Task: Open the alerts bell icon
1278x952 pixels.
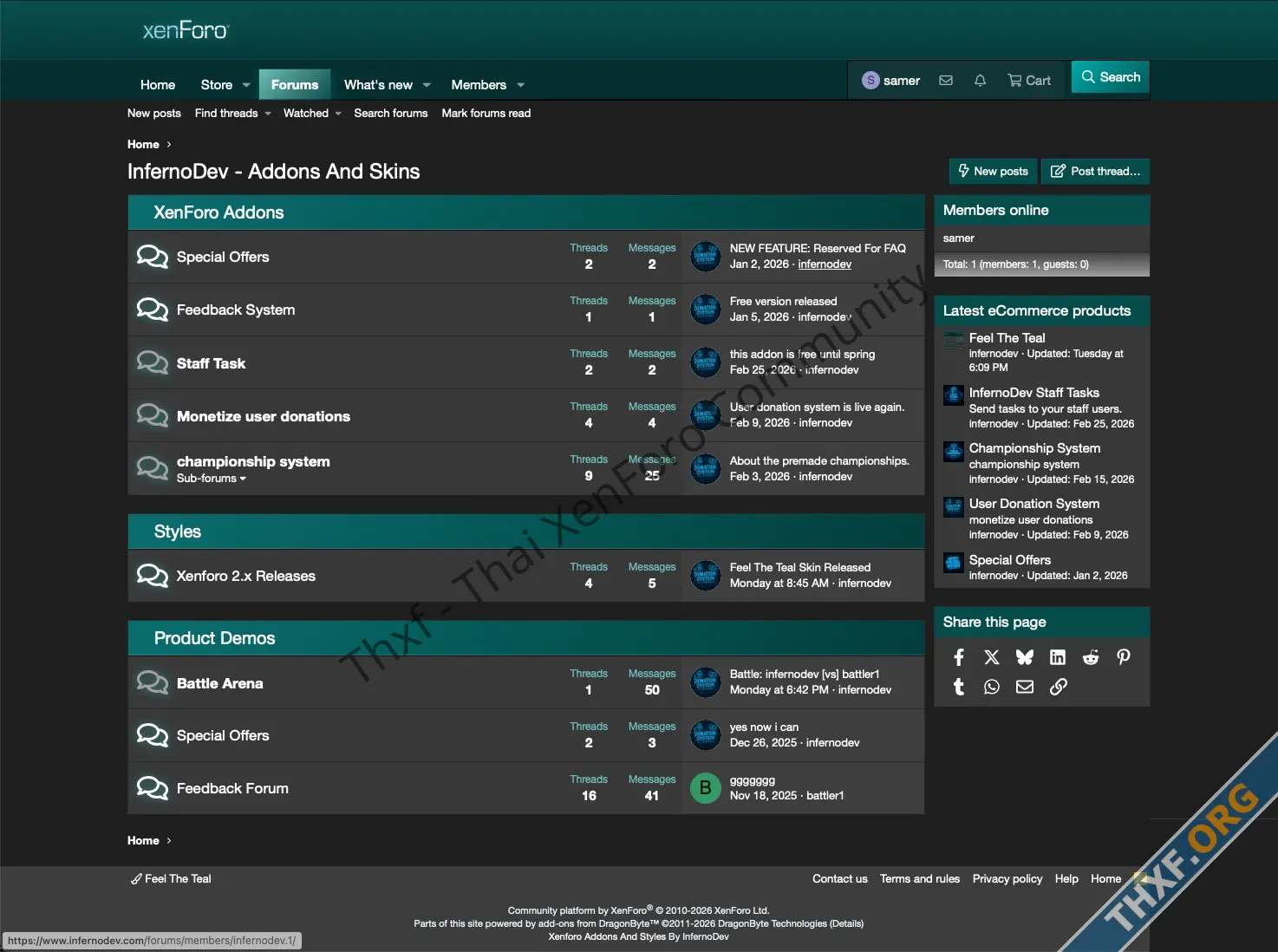Action: pos(980,81)
